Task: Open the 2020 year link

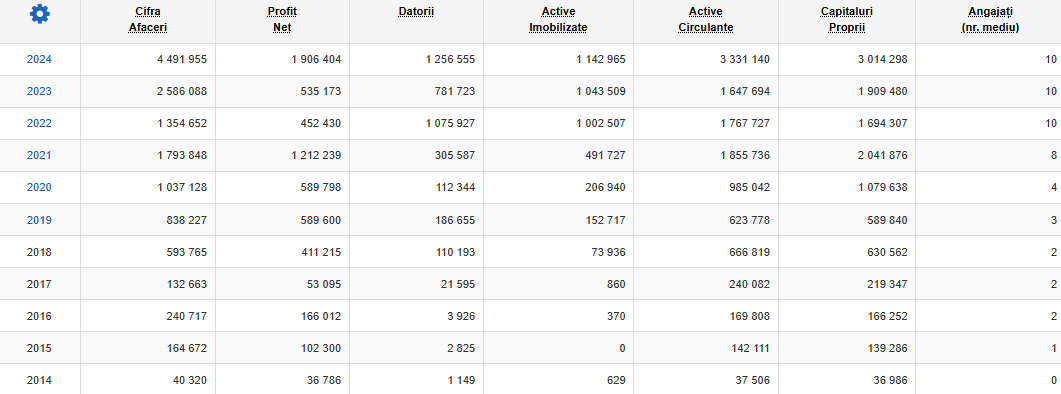Action: pos(39,188)
